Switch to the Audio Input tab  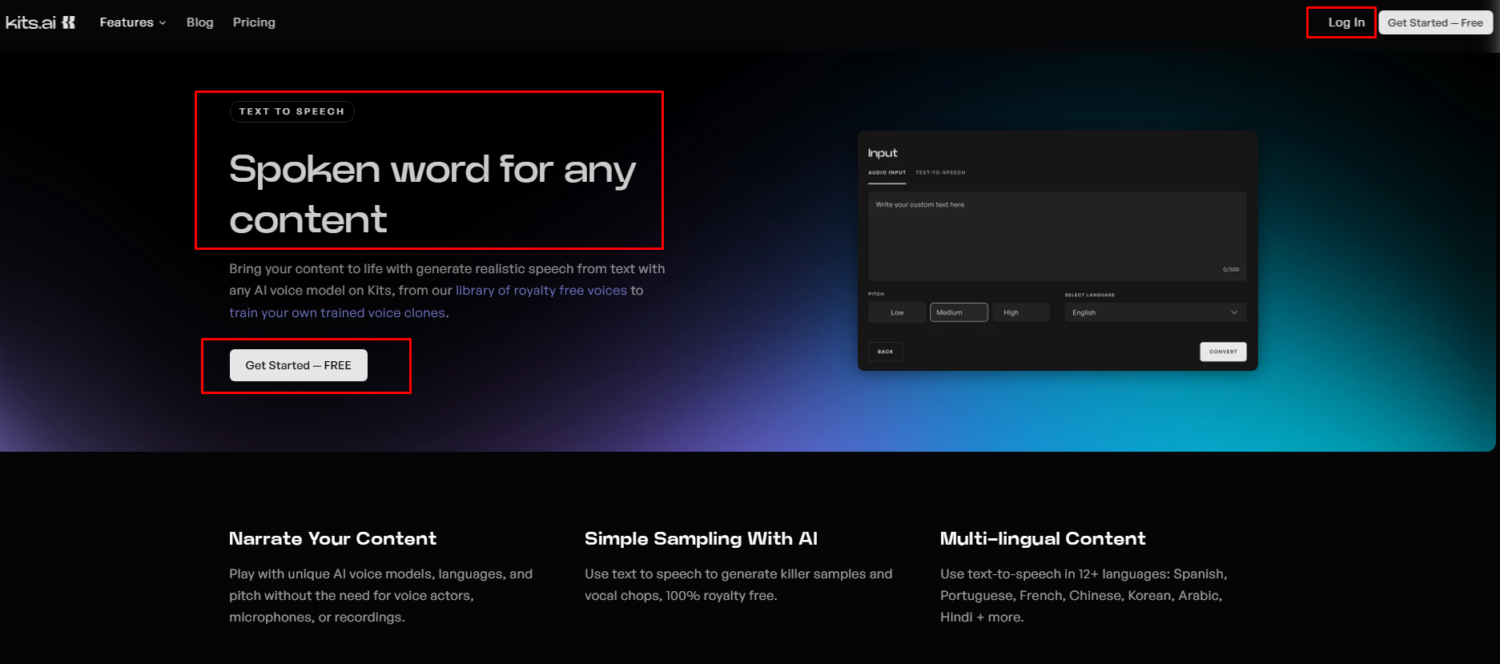(887, 173)
